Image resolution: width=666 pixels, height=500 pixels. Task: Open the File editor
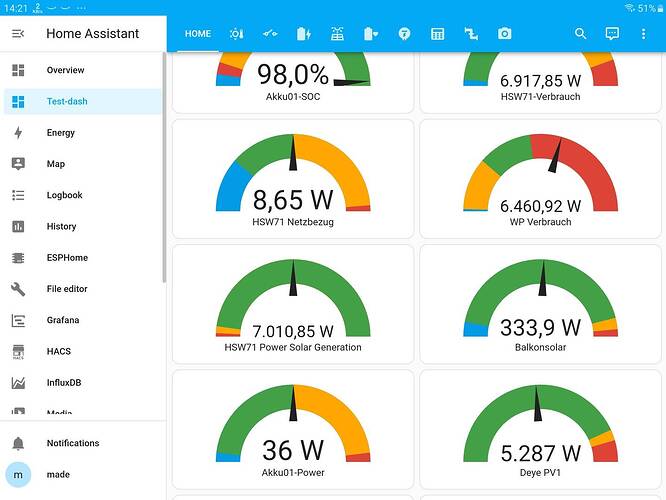(x=82, y=289)
